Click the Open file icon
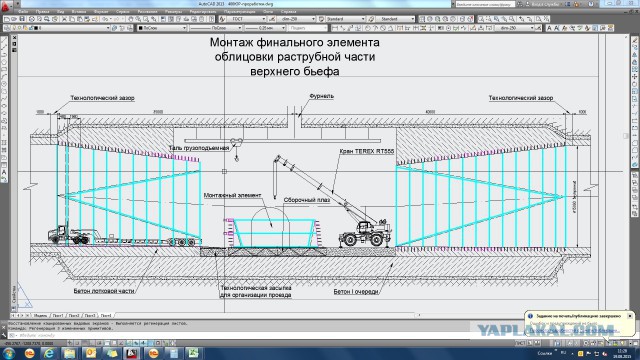This screenshot has width=640, height=360. click(x=14, y=19)
